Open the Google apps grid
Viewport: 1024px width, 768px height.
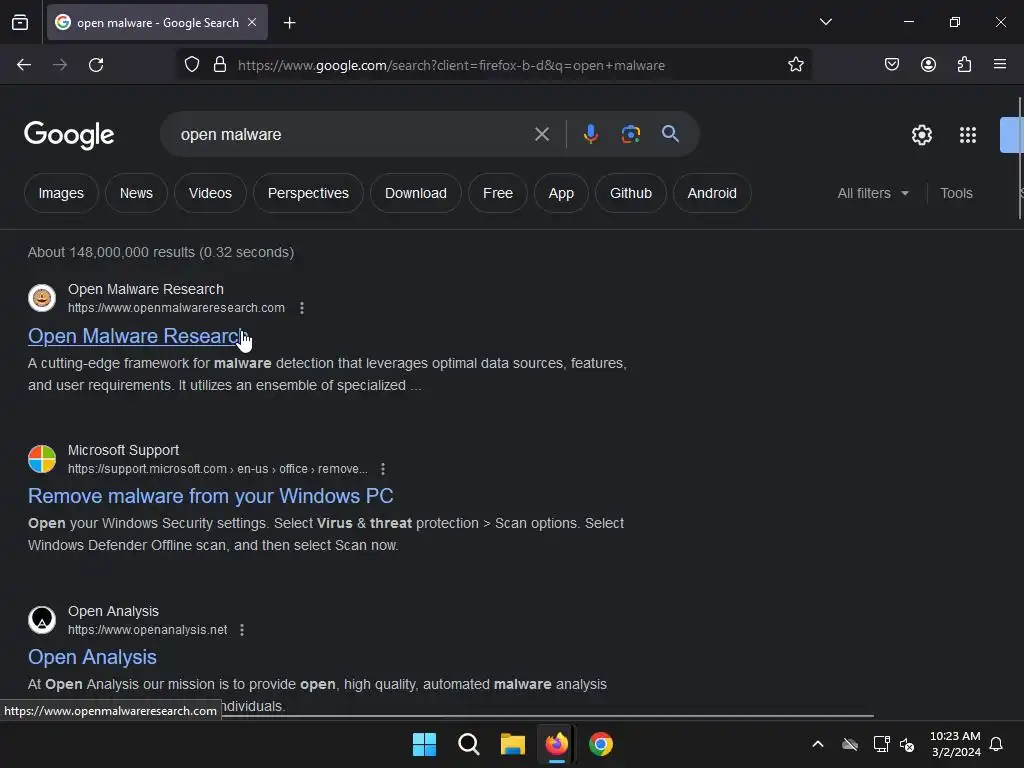point(968,135)
